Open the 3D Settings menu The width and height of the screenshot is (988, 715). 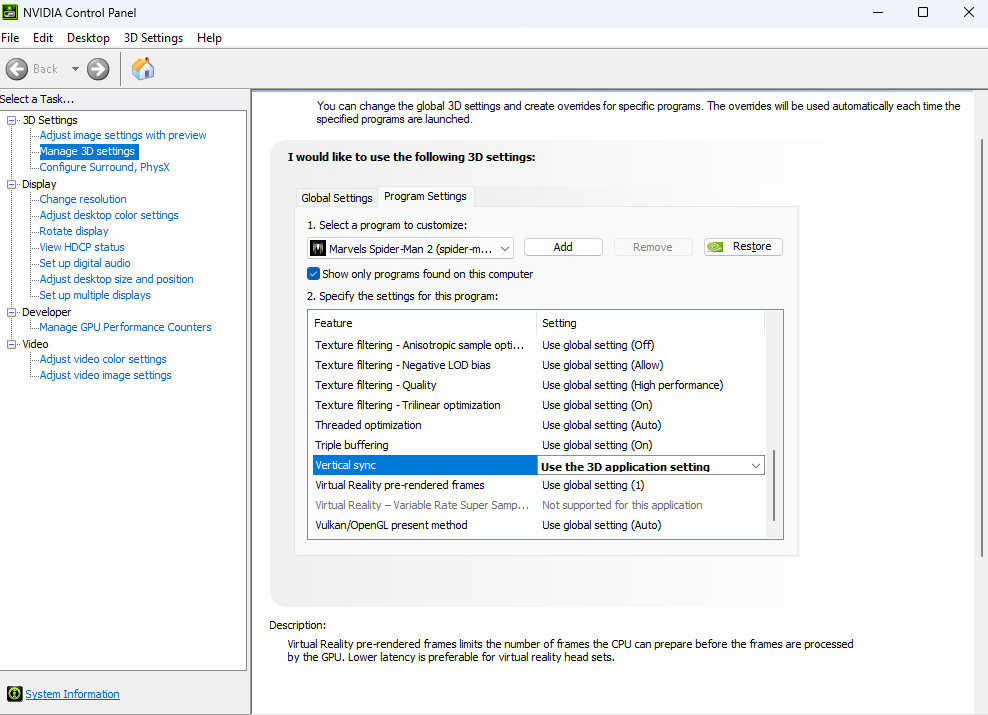point(153,38)
